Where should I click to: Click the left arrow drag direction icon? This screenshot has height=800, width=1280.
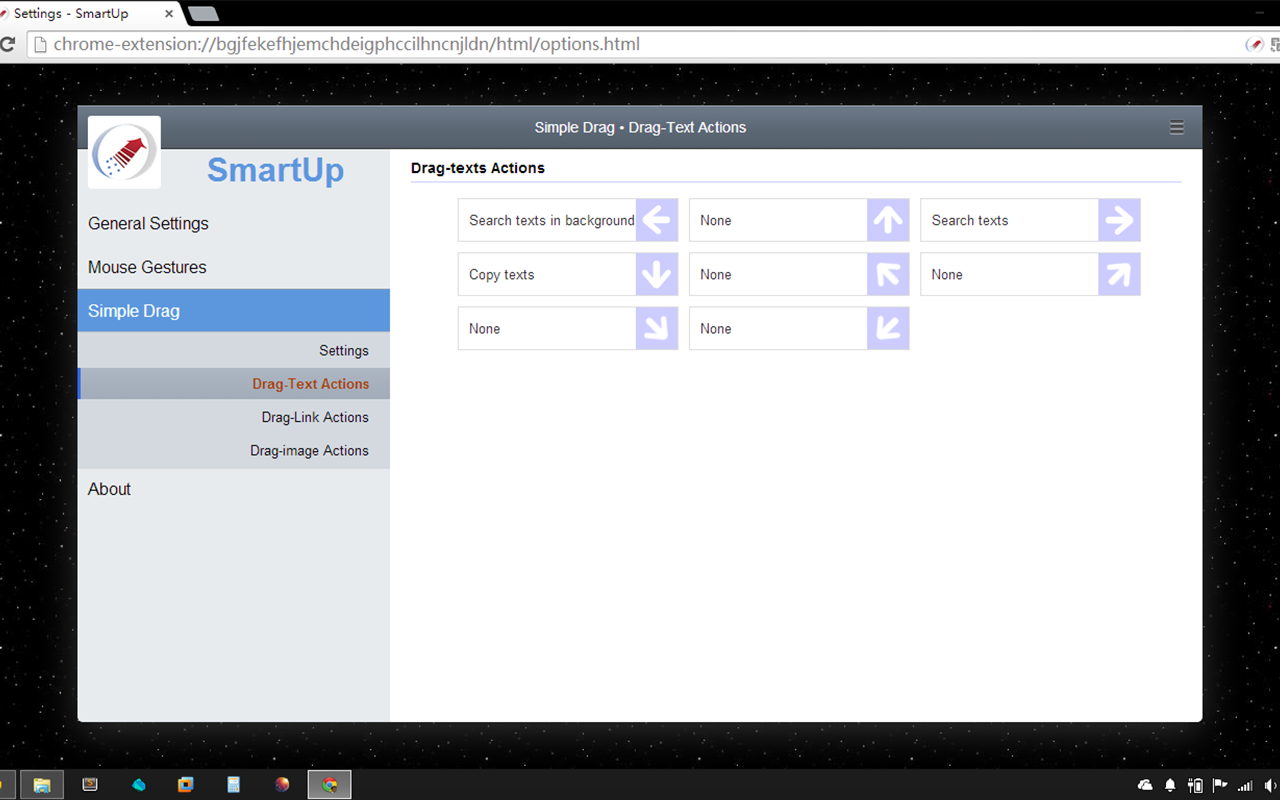click(x=657, y=220)
